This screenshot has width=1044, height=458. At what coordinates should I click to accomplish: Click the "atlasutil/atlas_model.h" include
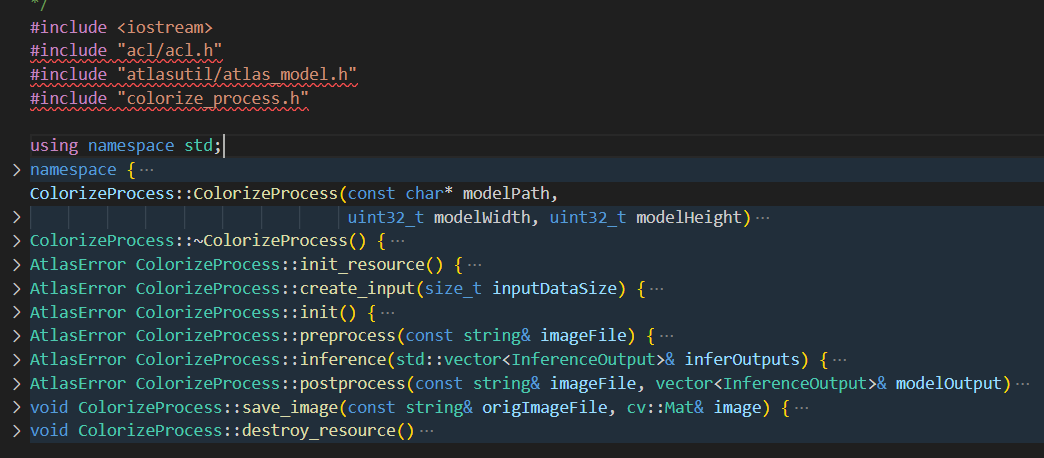(237, 75)
